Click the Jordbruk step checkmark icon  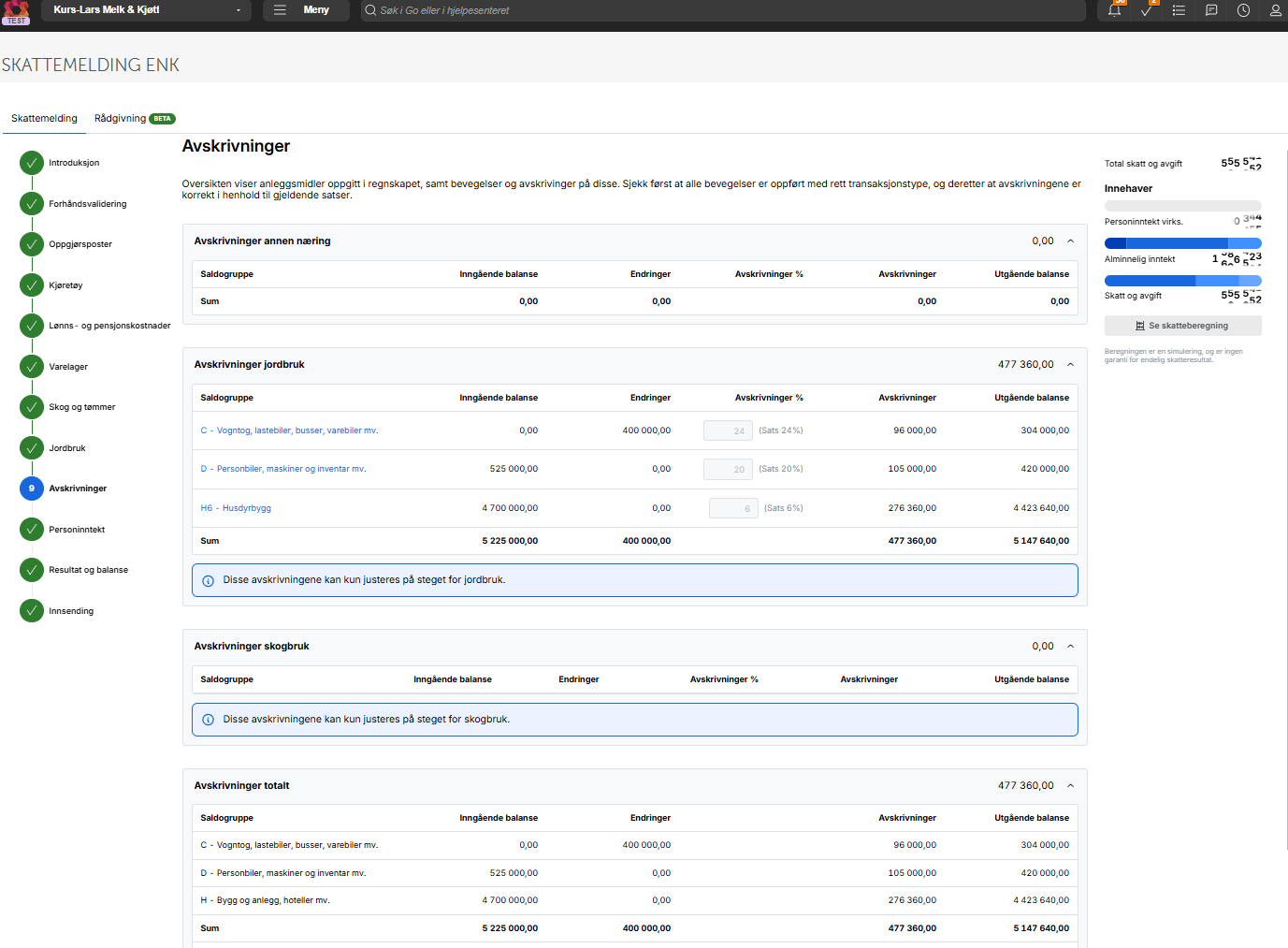pos(32,447)
